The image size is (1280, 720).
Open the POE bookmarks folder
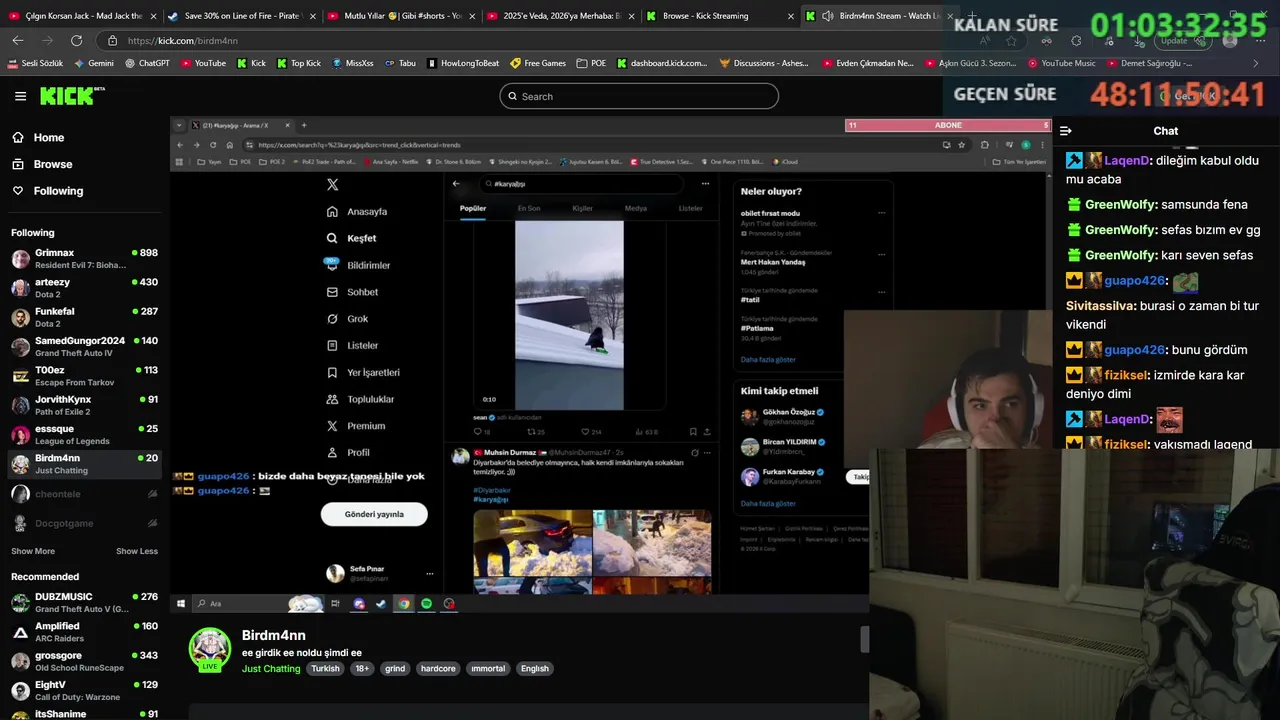click(591, 63)
